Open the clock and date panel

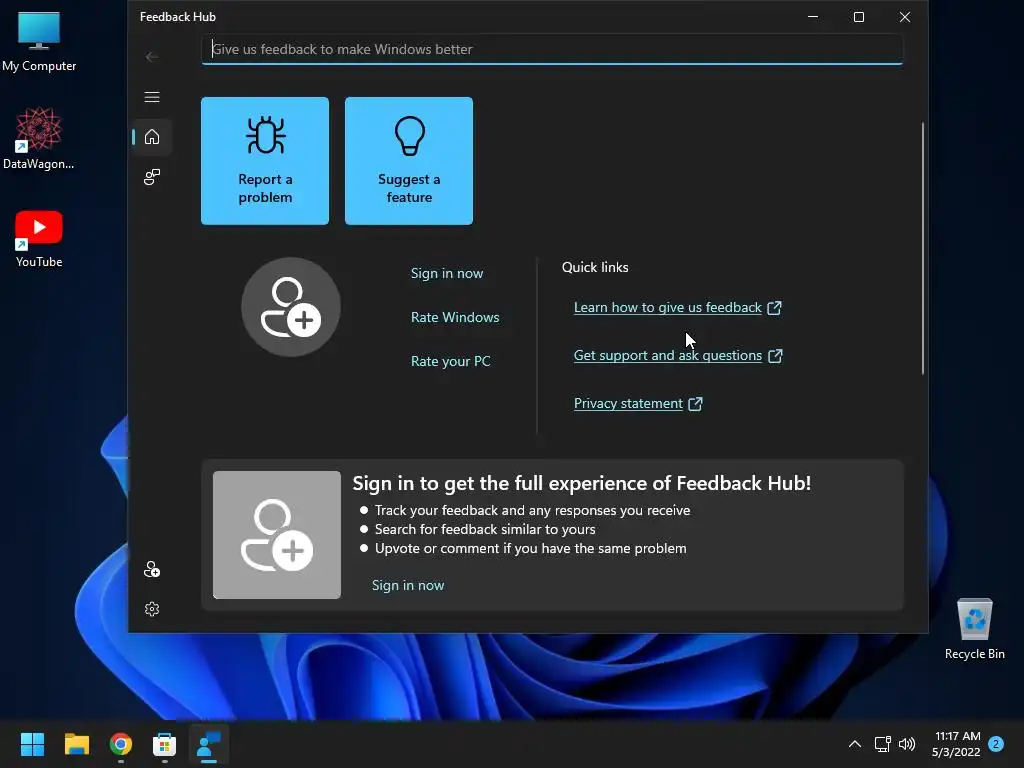957,744
